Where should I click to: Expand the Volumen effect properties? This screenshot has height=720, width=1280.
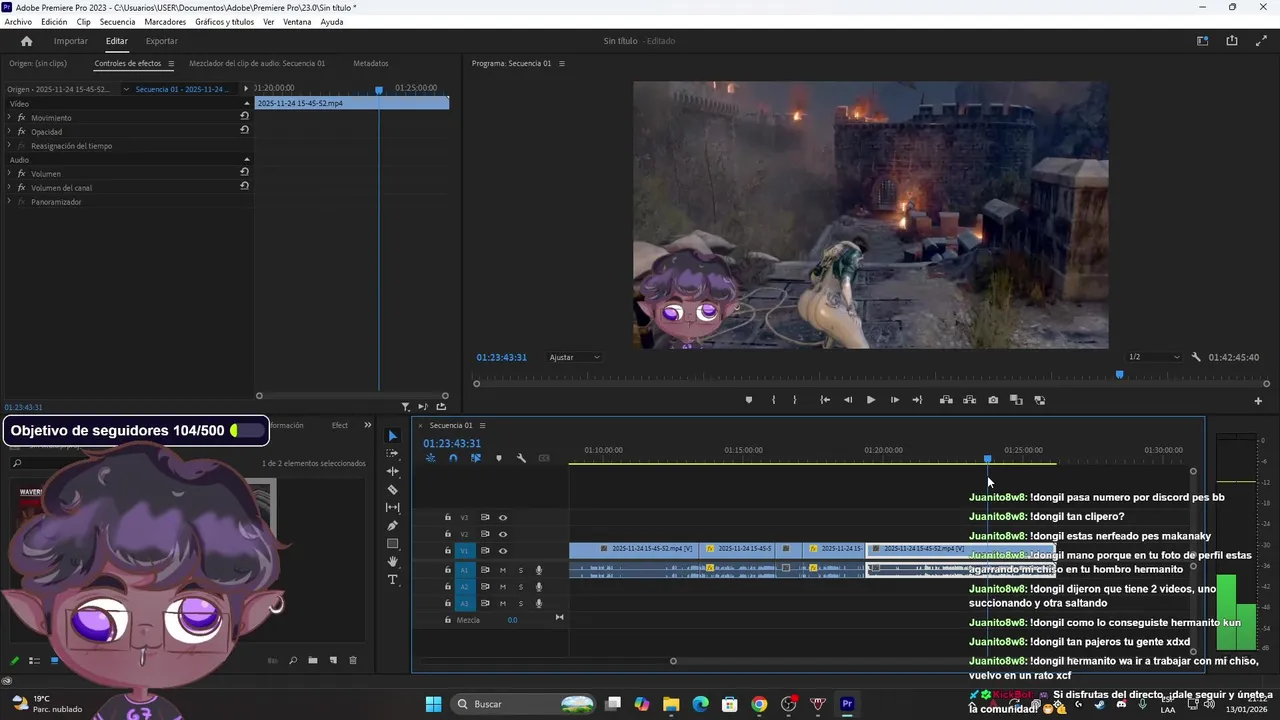point(9,173)
